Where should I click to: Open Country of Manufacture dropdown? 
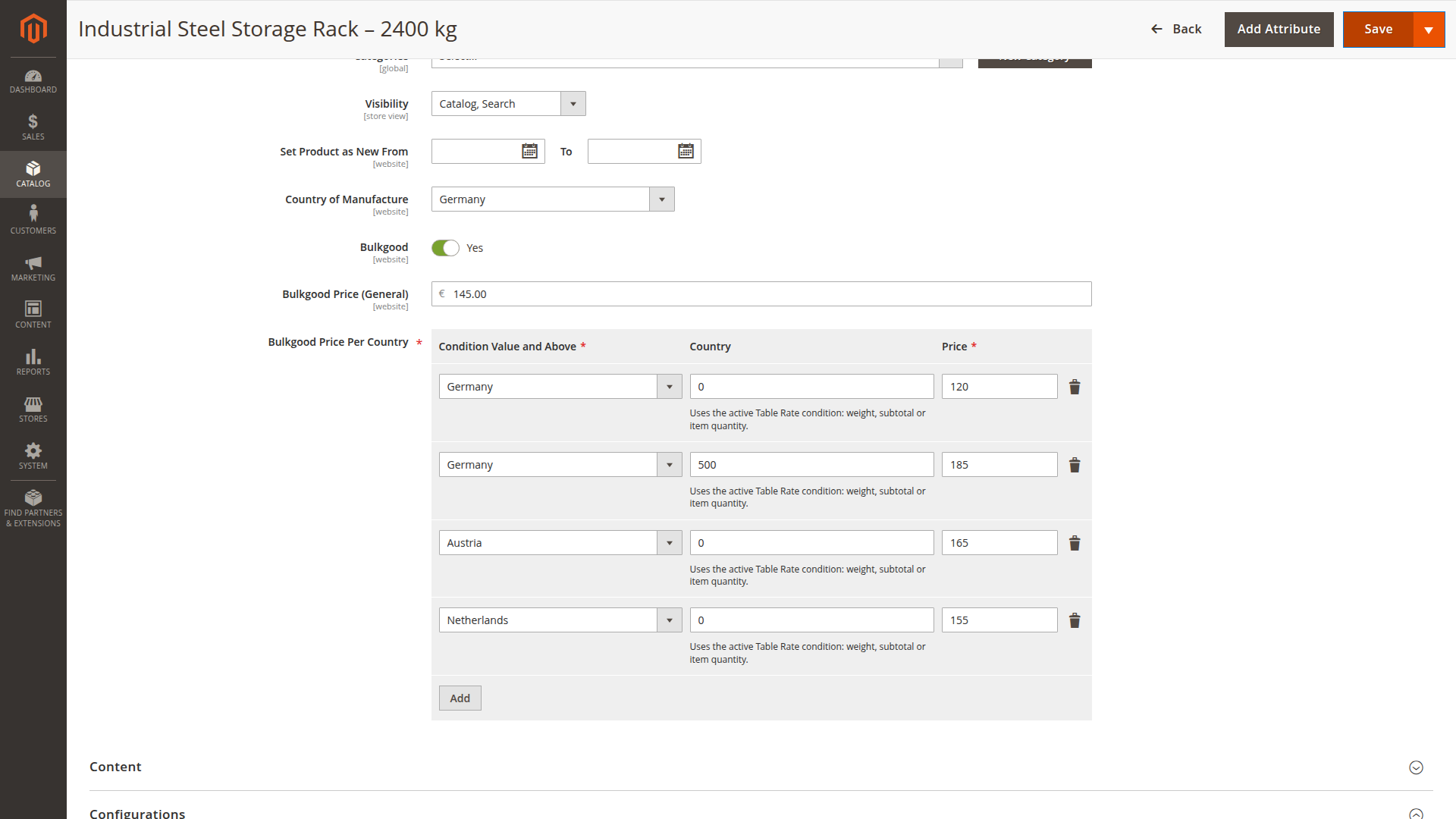click(x=553, y=199)
